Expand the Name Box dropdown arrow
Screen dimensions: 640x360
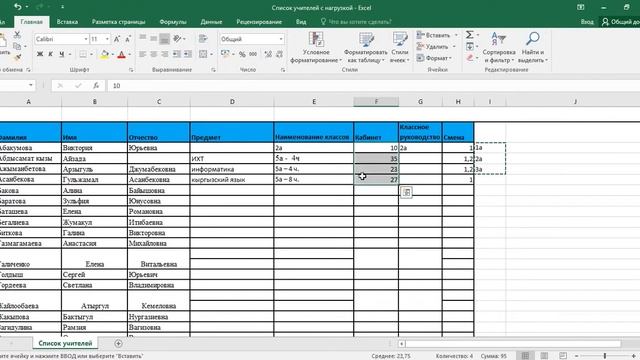click(31, 85)
